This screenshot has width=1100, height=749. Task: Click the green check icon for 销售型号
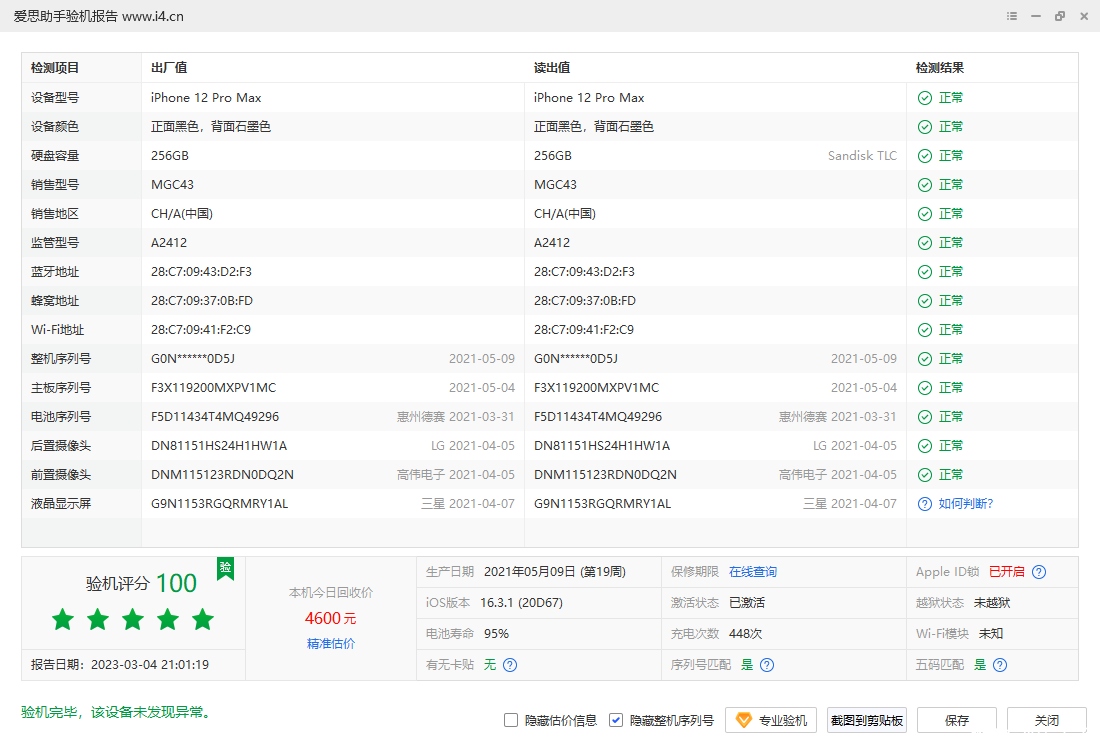pyautogui.click(x=925, y=185)
